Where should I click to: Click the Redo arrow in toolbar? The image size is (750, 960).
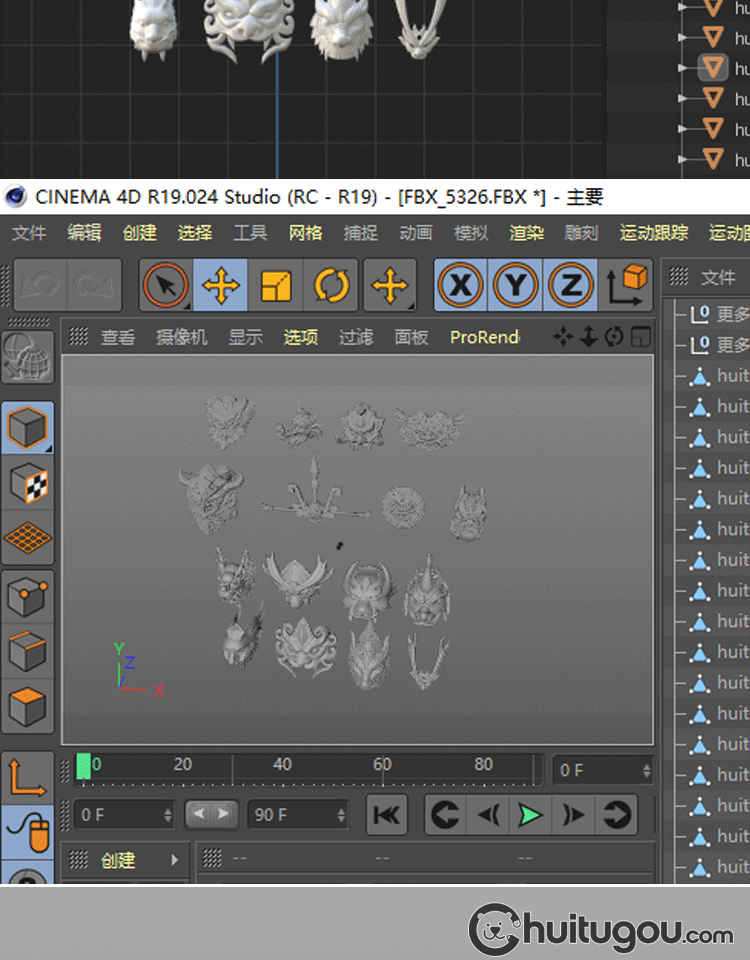point(93,285)
